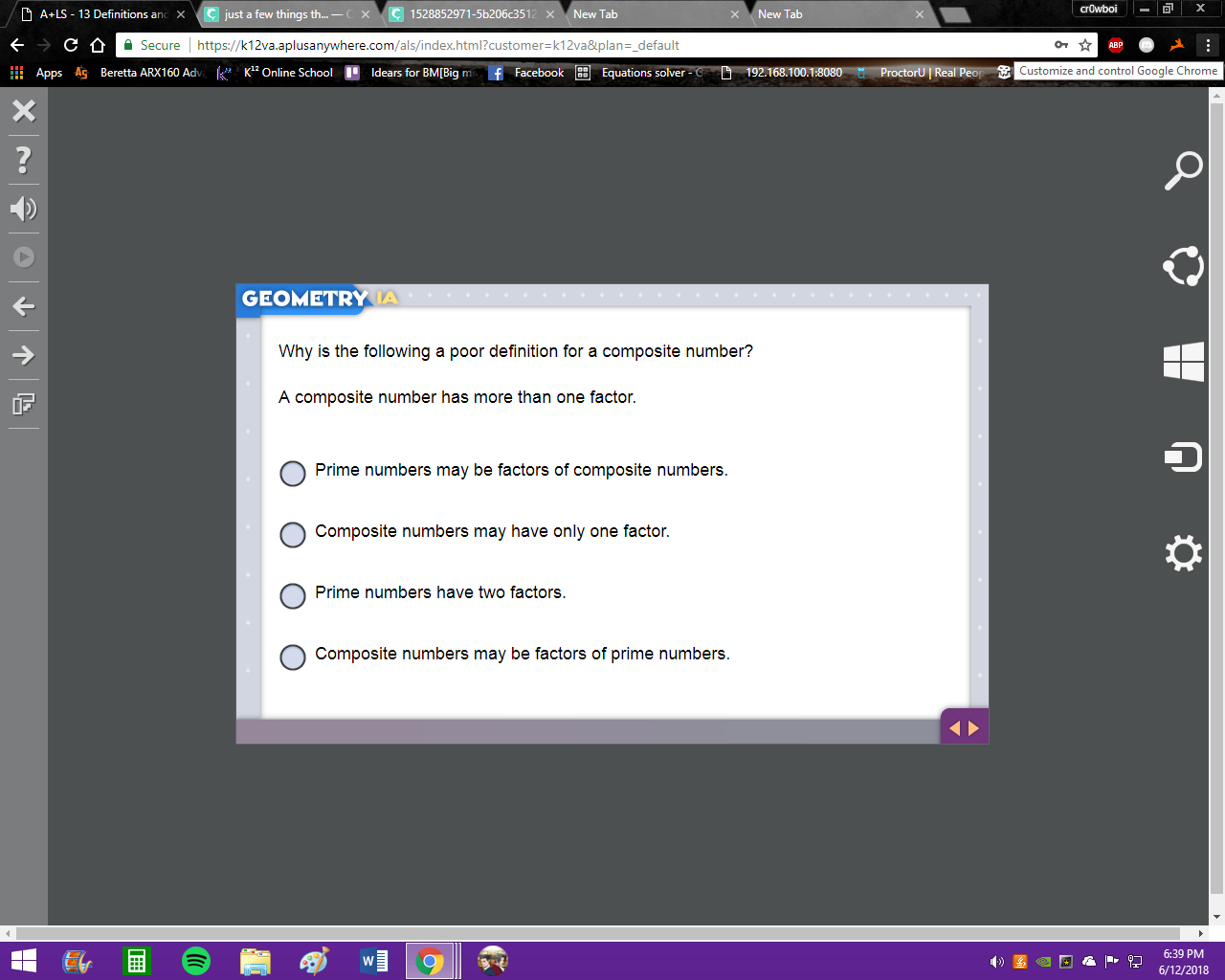Viewport: 1225px width, 980px height.
Task: Open Spotify from the taskbar
Action: click(x=196, y=961)
